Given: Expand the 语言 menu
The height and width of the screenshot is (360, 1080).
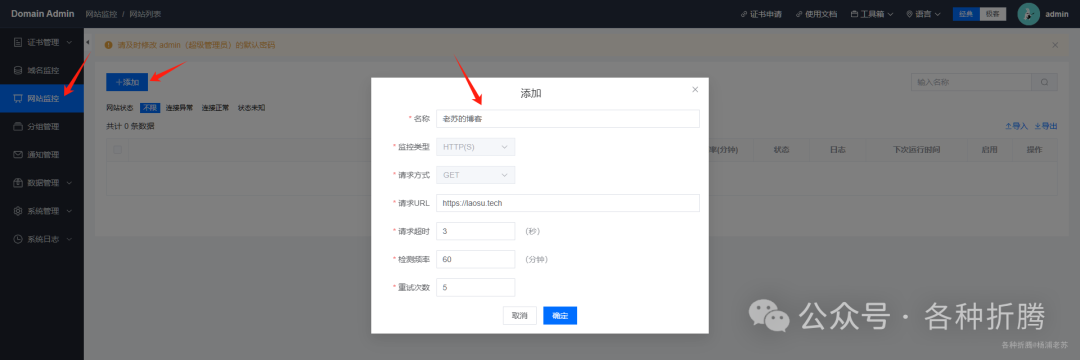Looking at the screenshot, I should (x=925, y=14).
